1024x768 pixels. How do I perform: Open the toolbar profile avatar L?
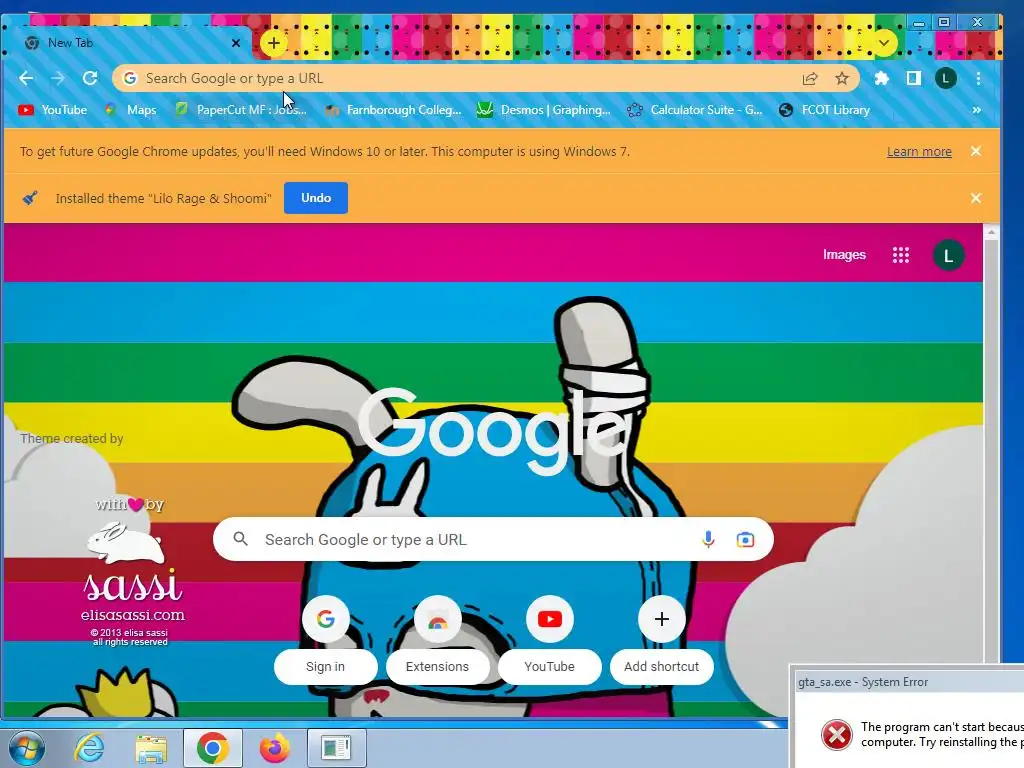click(x=946, y=79)
